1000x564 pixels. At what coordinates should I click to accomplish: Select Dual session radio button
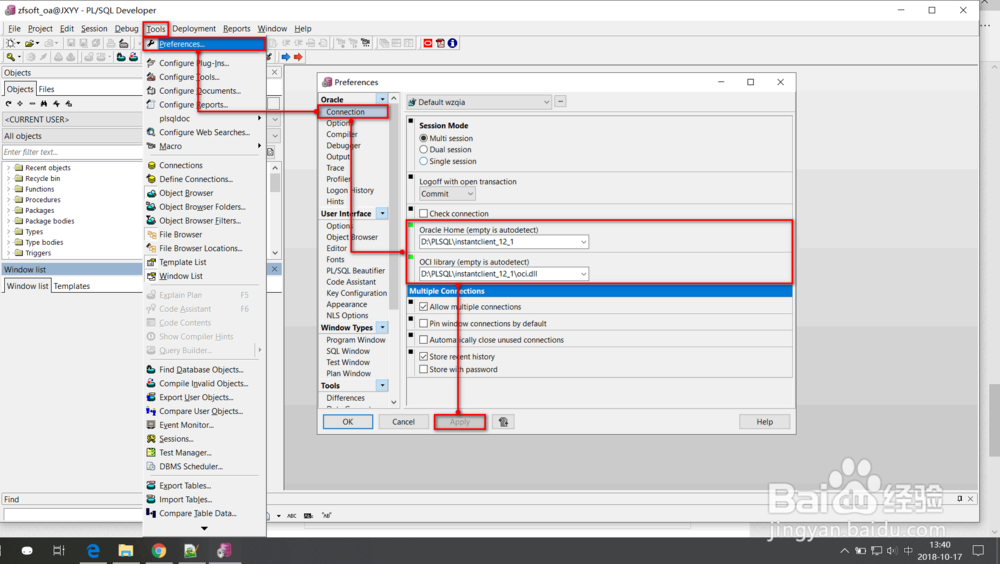(x=423, y=149)
